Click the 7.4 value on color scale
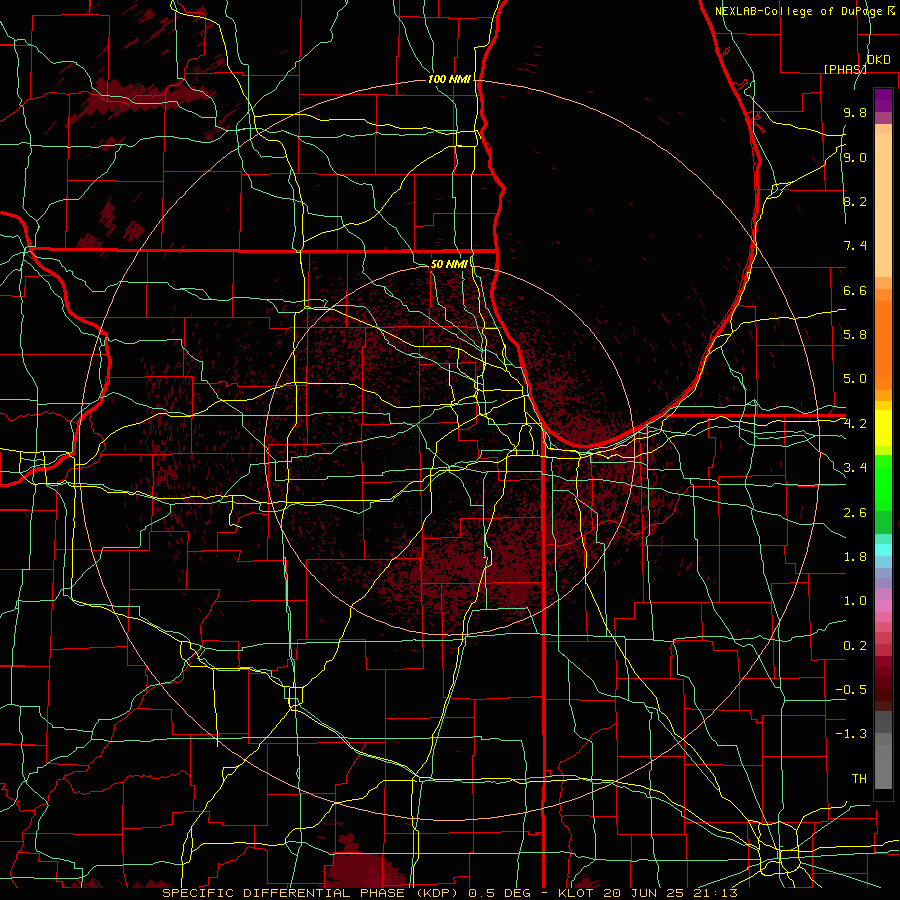The width and height of the screenshot is (900, 900). pyautogui.click(x=855, y=246)
